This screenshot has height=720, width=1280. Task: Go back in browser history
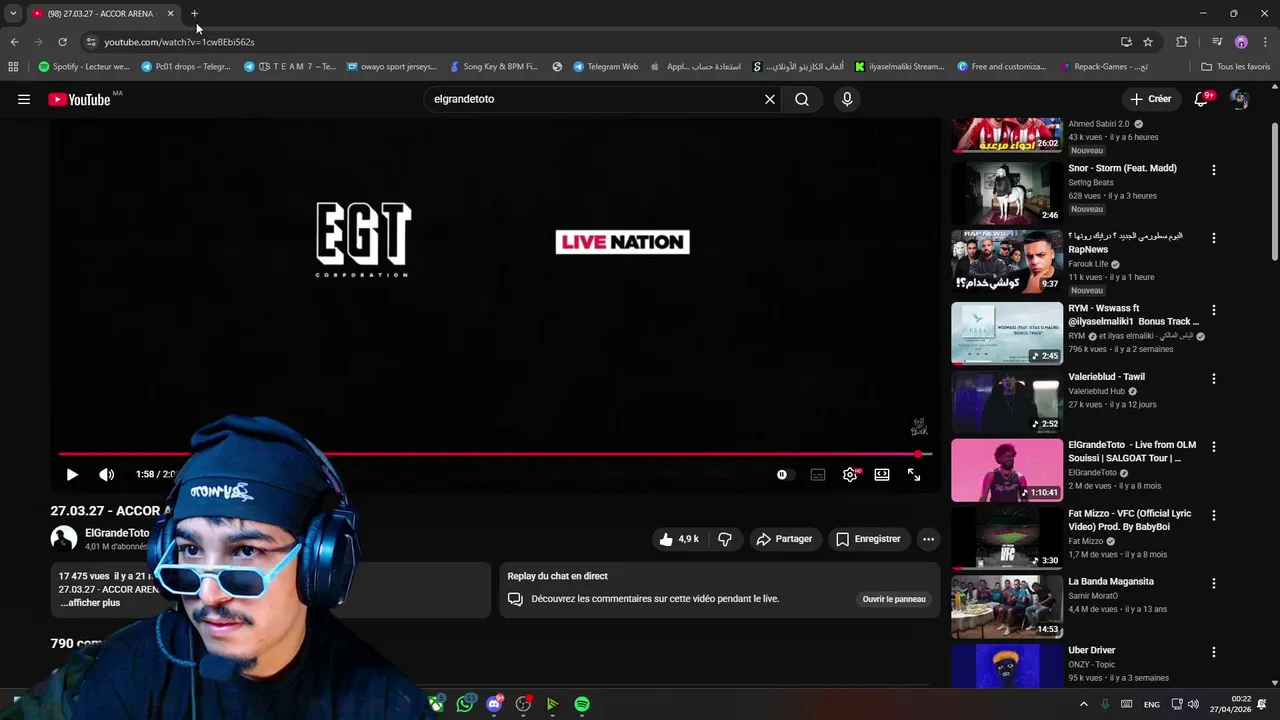point(14,42)
